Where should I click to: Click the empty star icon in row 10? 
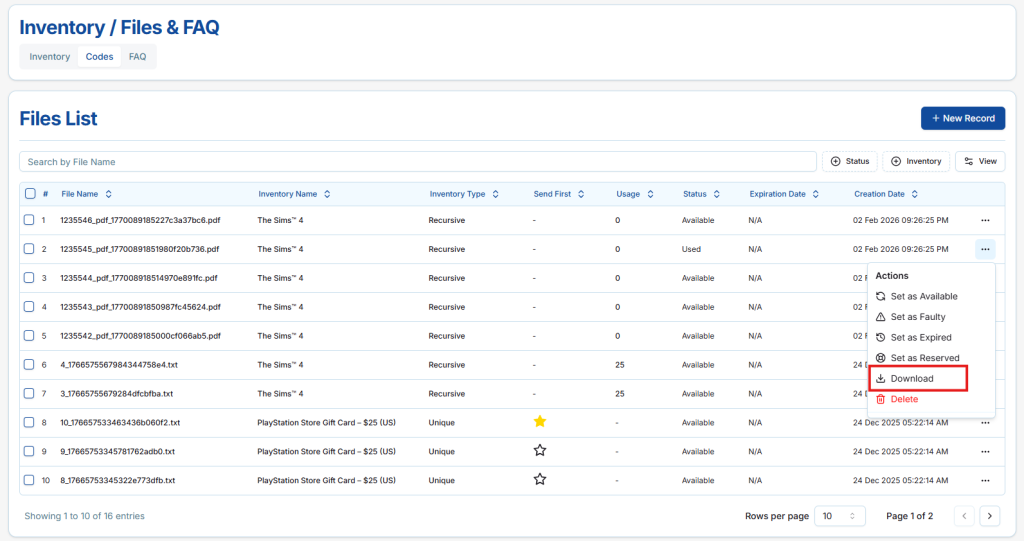pos(540,480)
